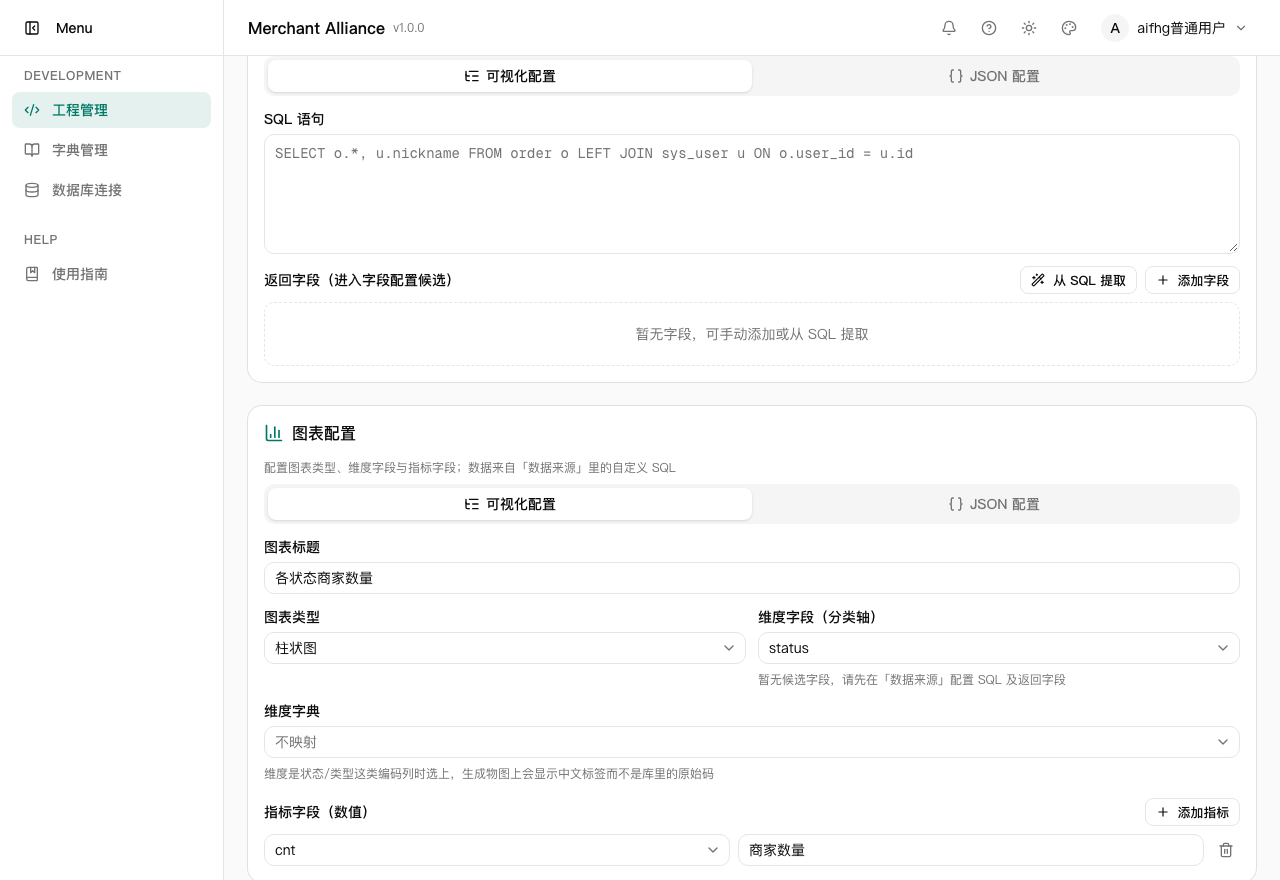Image resolution: width=1280 pixels, height=880 pixels.
Task: Click the v1.0.0 version label
Action: click(409, 28)
